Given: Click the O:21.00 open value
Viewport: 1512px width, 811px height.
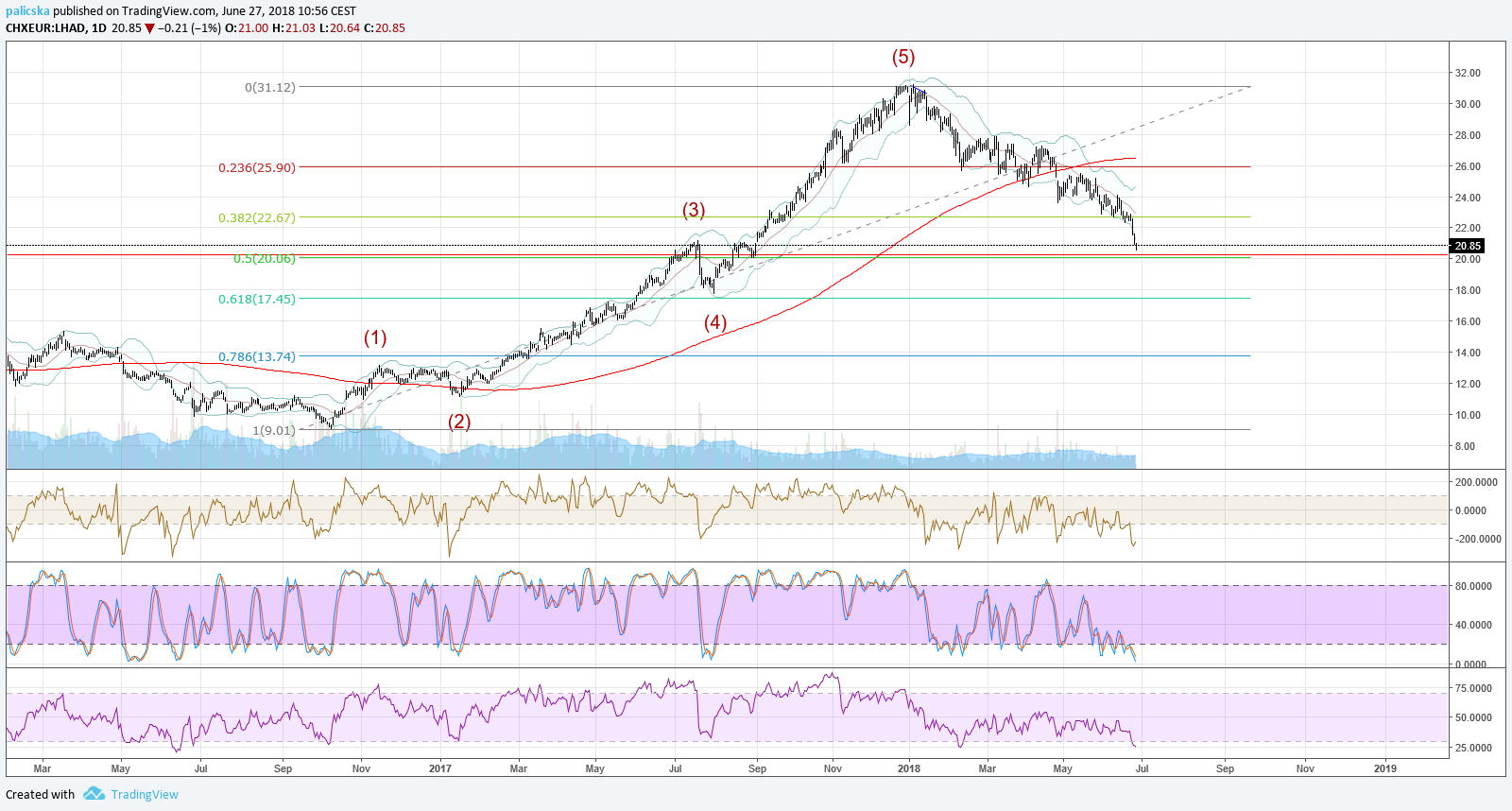Looking at the screenshot, I should pyautogui.click(x=246, y=28).
